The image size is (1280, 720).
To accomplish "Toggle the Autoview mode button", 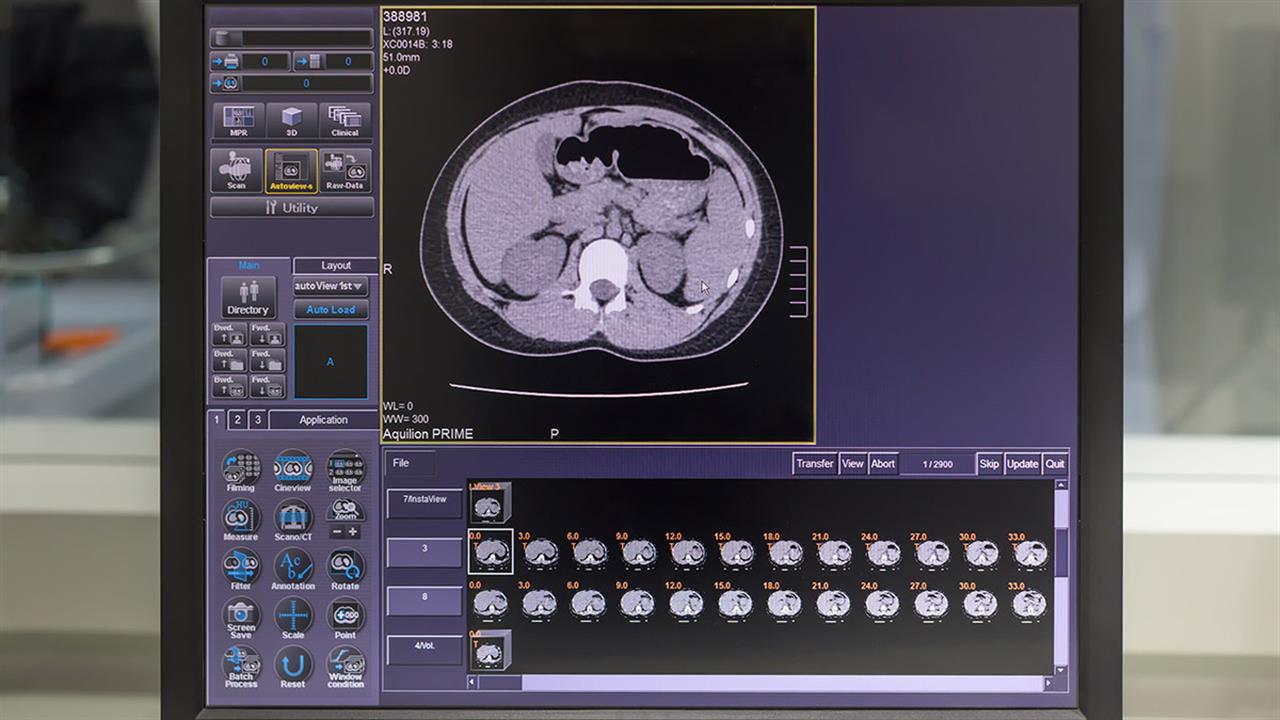I will [x=291, y=171].
